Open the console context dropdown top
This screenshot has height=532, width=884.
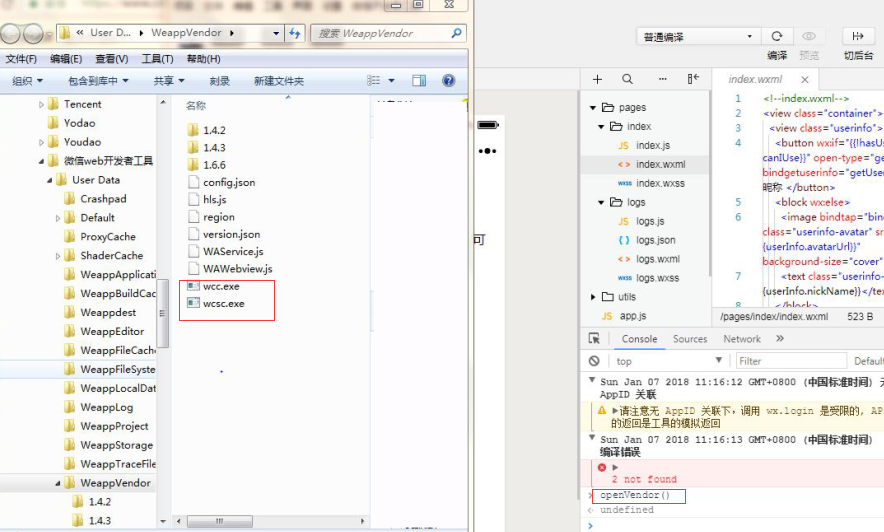pyautogui.click(x=669, y=361)
